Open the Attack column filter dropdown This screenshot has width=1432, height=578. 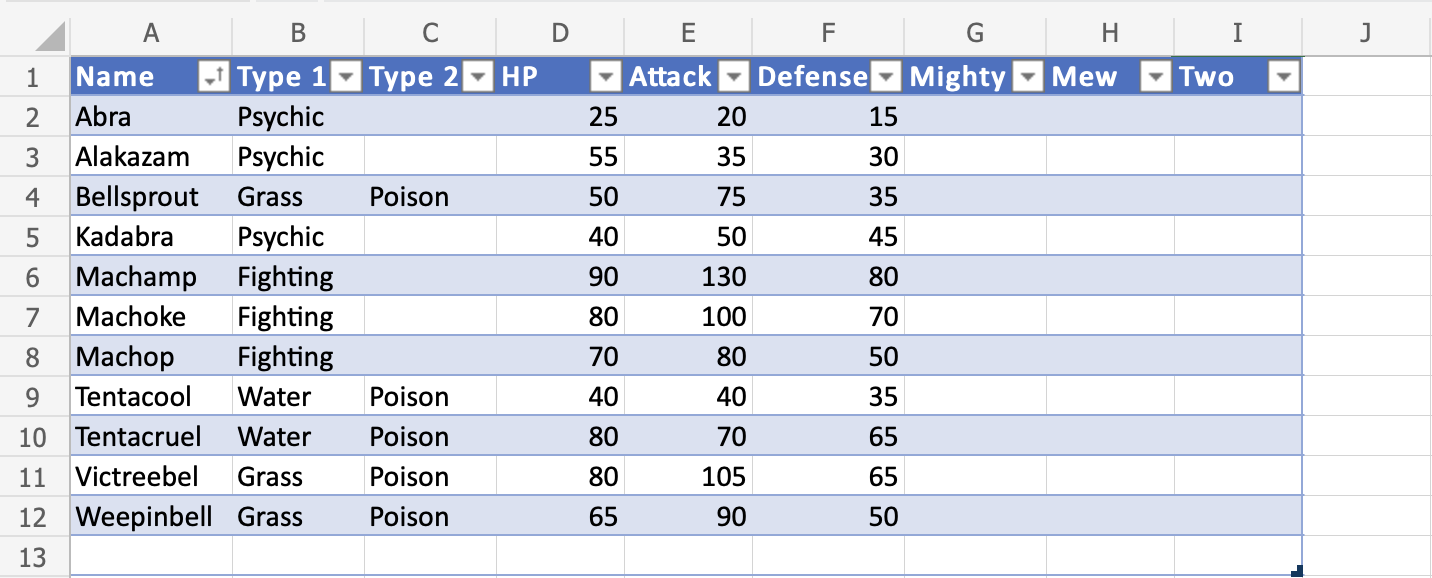point(734,77)
